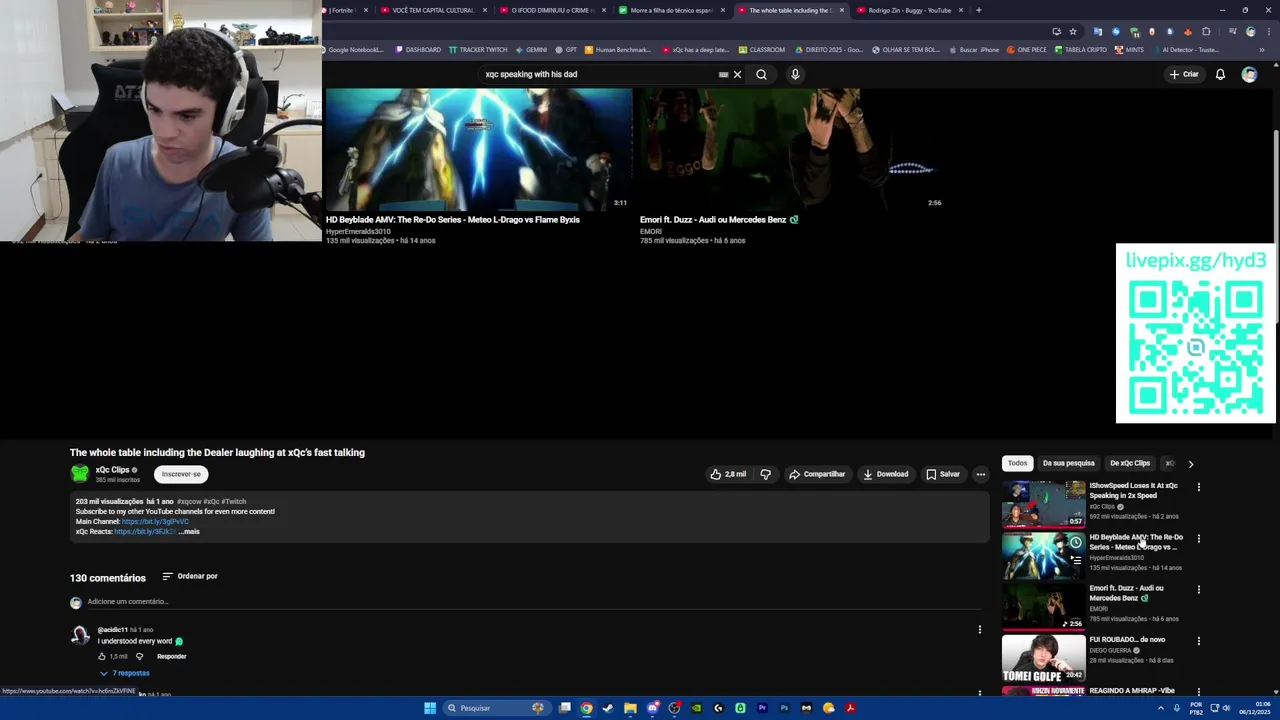The image size is (1280, 720).
Task: Add HD Beyblade sidebar video to Watch Later
Action: point(1076,543)
